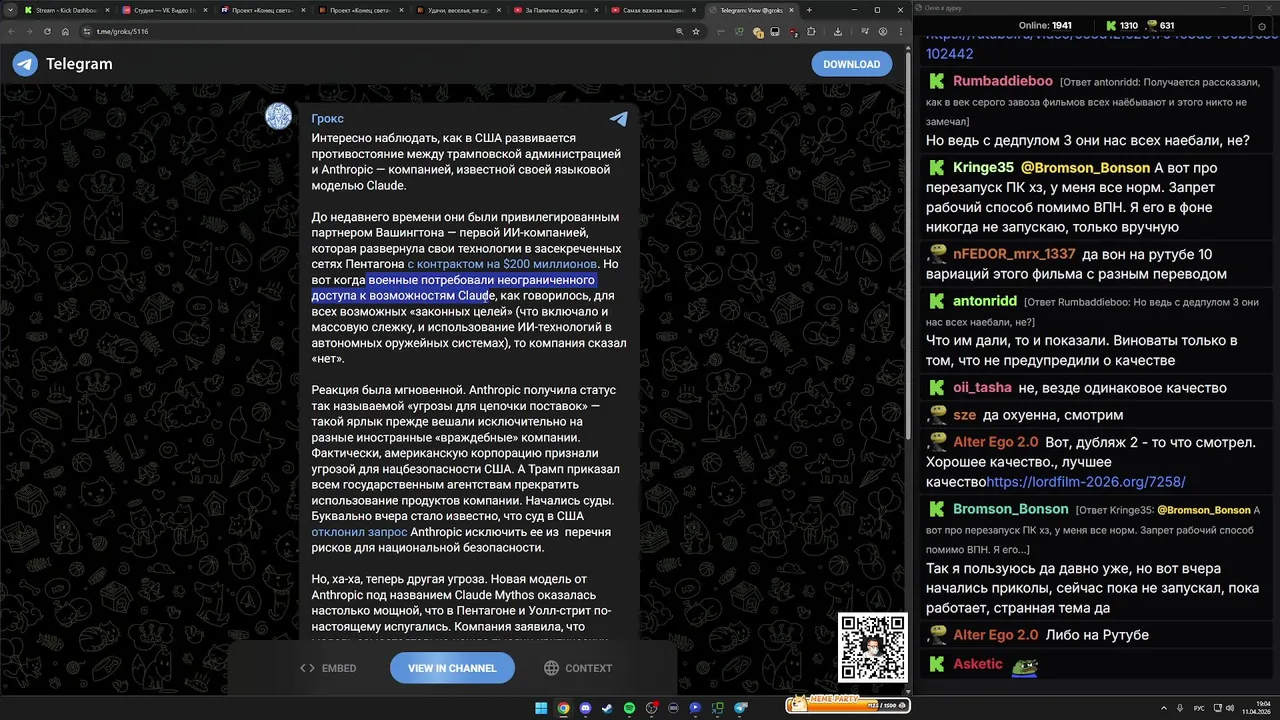The width and height of the screenshot is (1280, 720).
Task: Click the EMBED button below the post
Action: pos(328,668)
